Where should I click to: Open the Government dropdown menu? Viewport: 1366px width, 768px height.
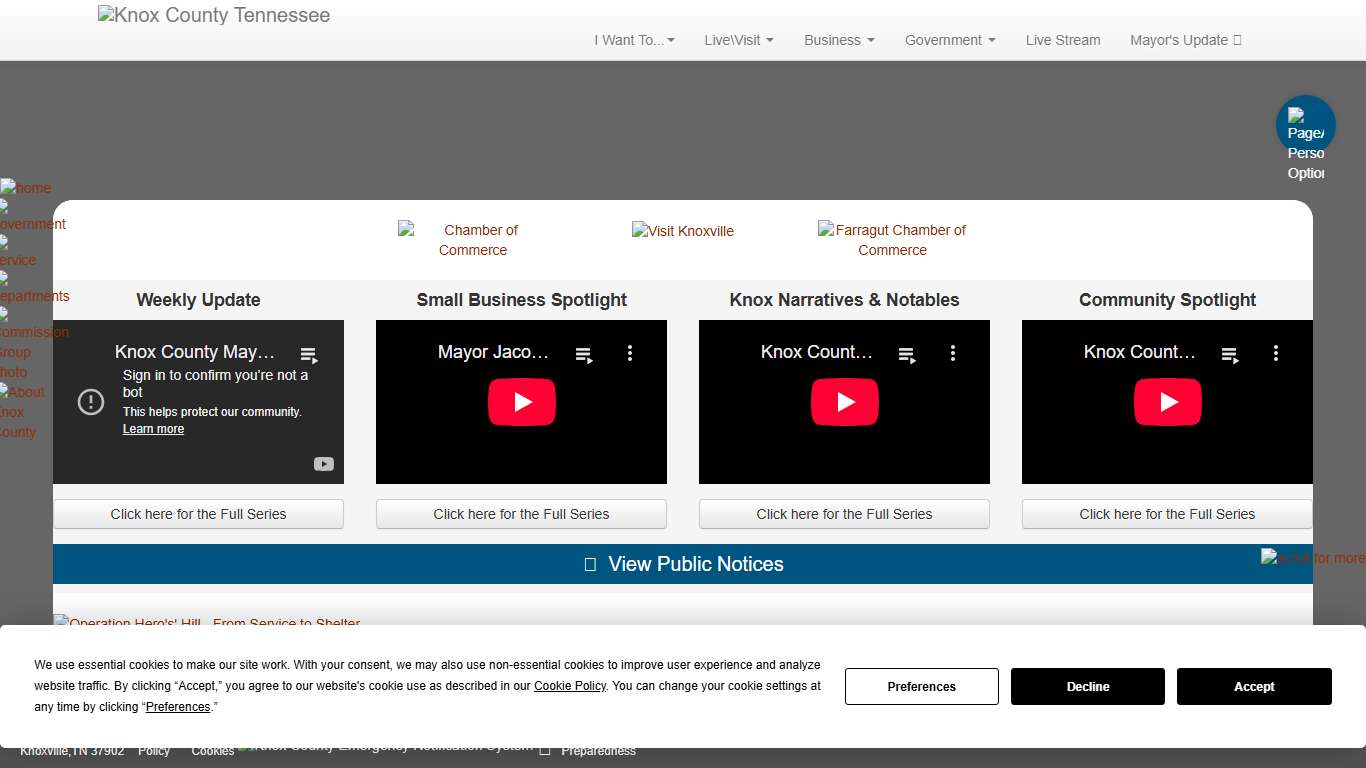point(949,40)
